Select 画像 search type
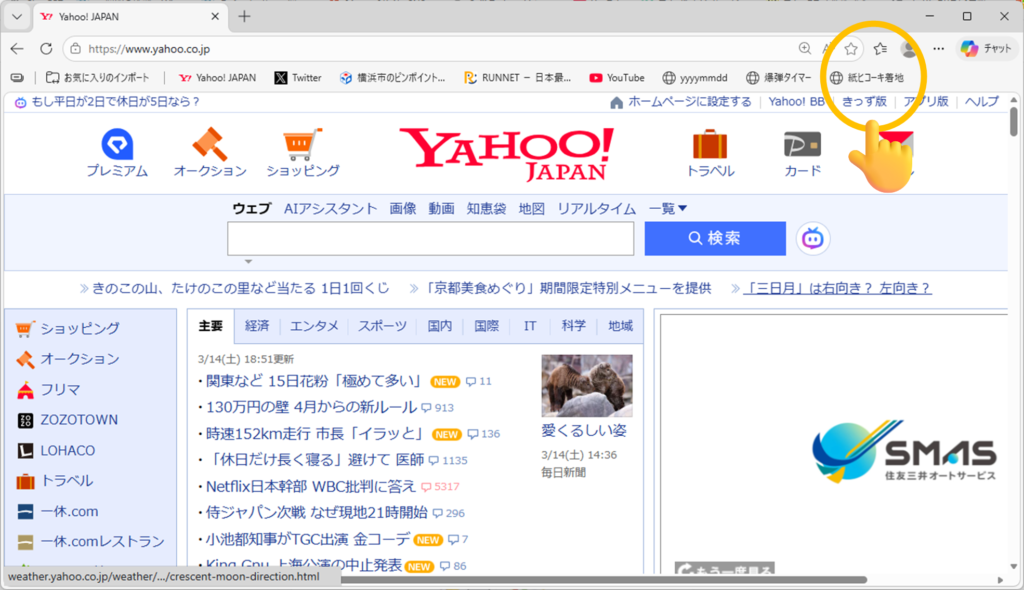The width and height of the screenshot is (1024, 590). (403, 208)
